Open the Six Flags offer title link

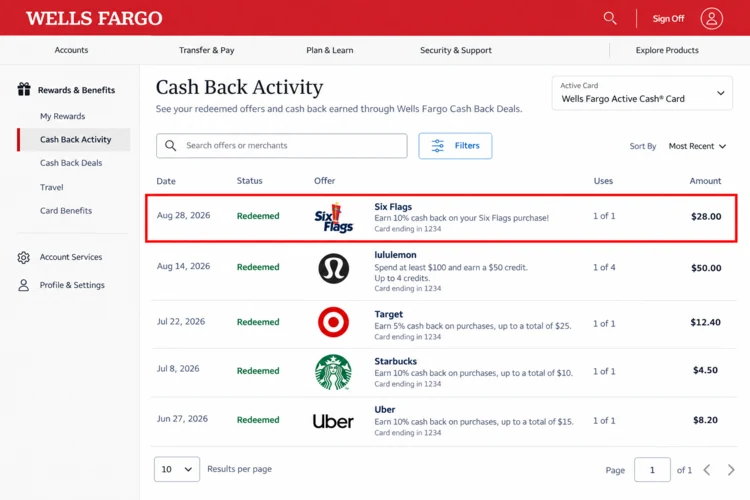coord(393,207)
